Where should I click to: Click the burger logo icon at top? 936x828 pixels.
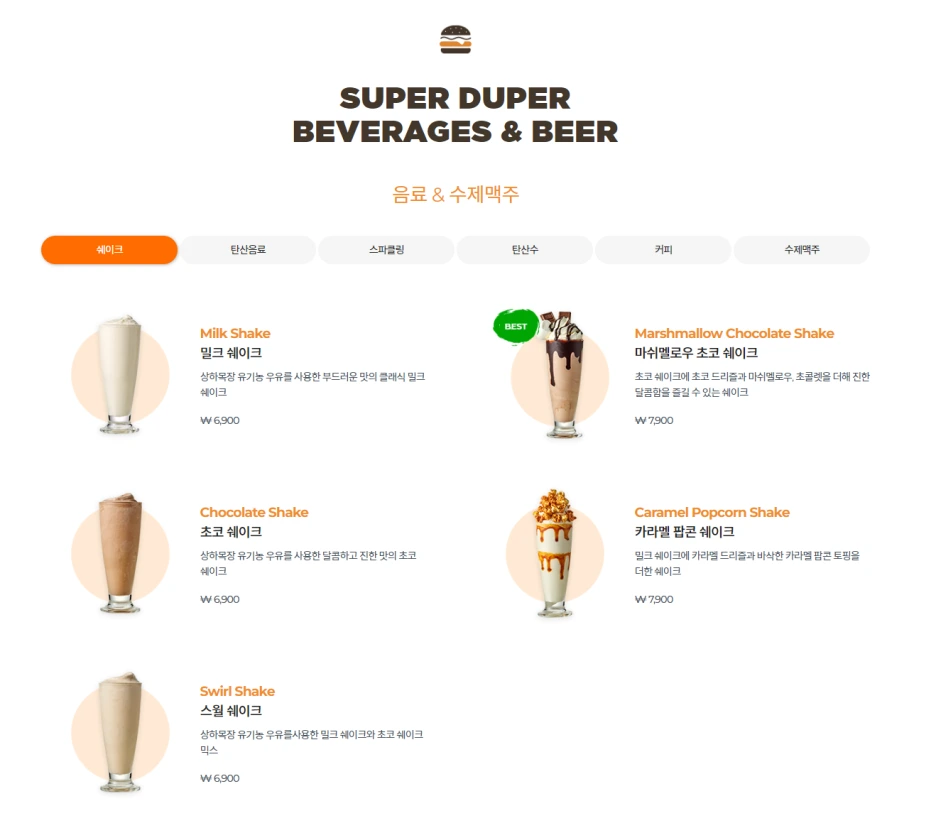(455, 39)
